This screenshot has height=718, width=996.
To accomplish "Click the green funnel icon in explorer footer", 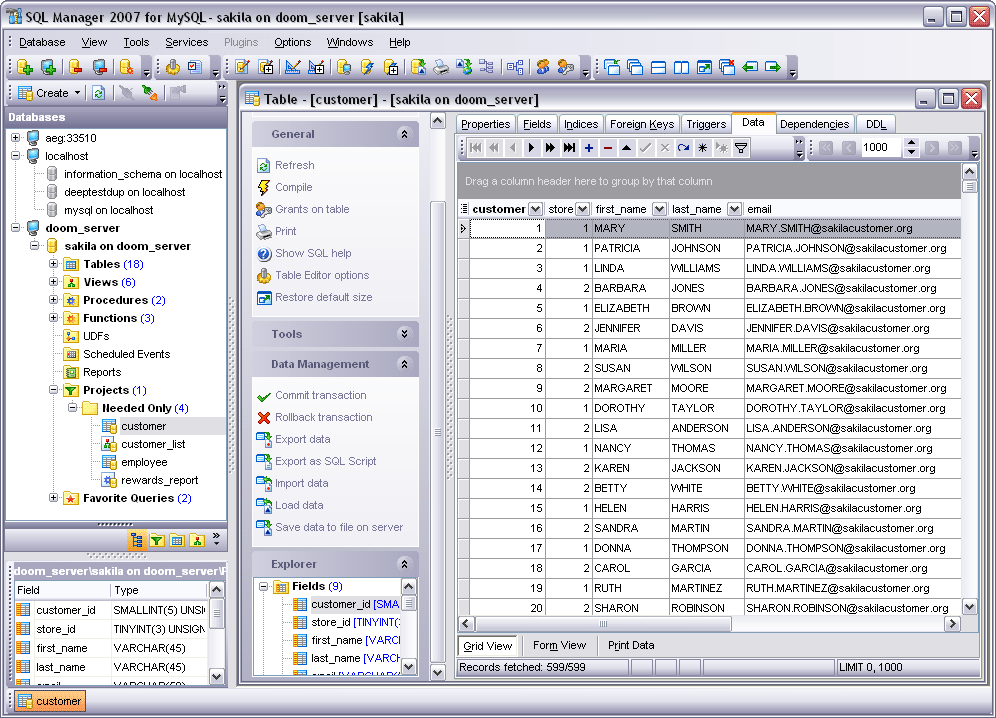I will click(157, 540).
